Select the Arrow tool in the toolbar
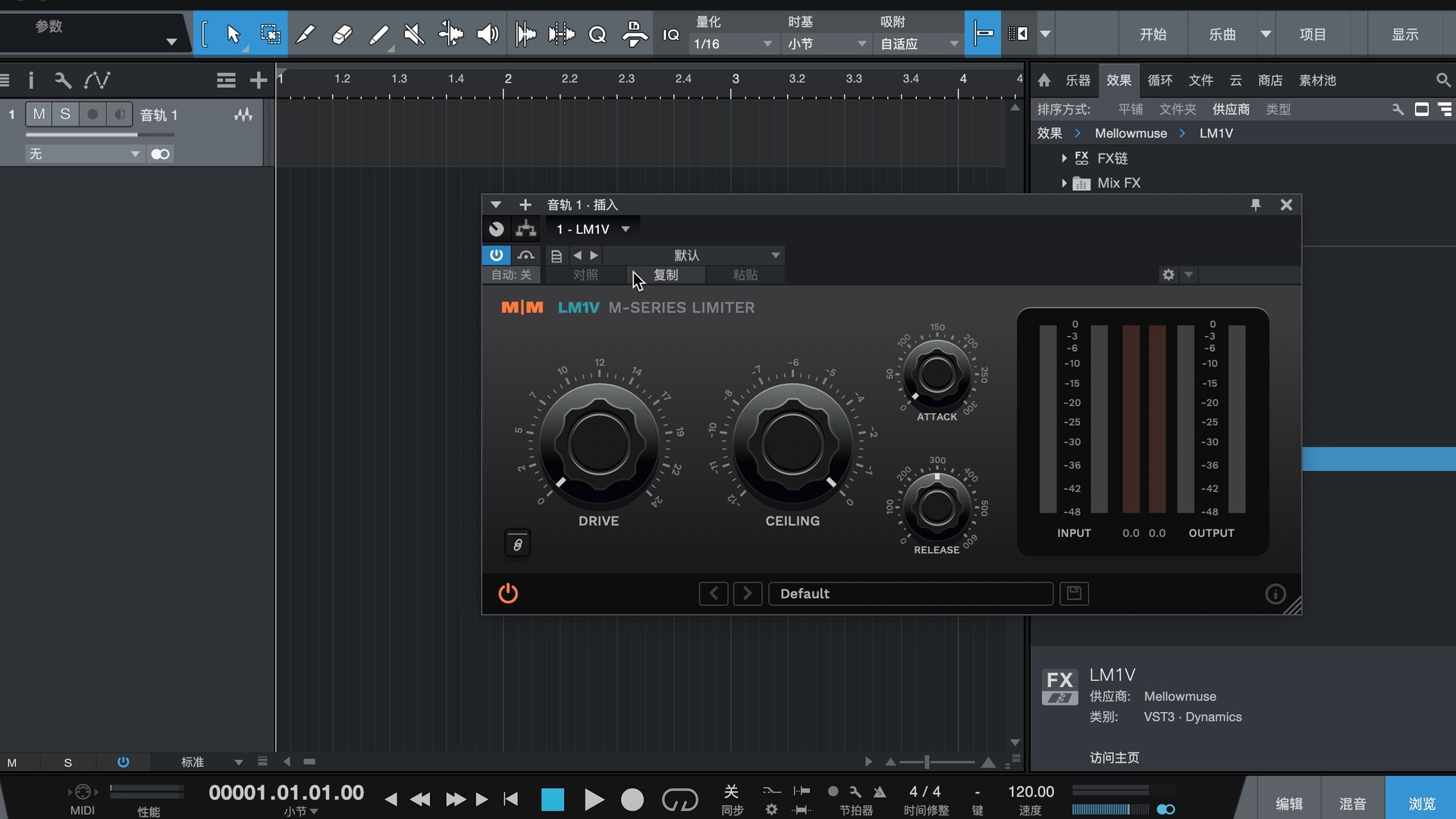 pyautogui.click(x=233, y=34)
